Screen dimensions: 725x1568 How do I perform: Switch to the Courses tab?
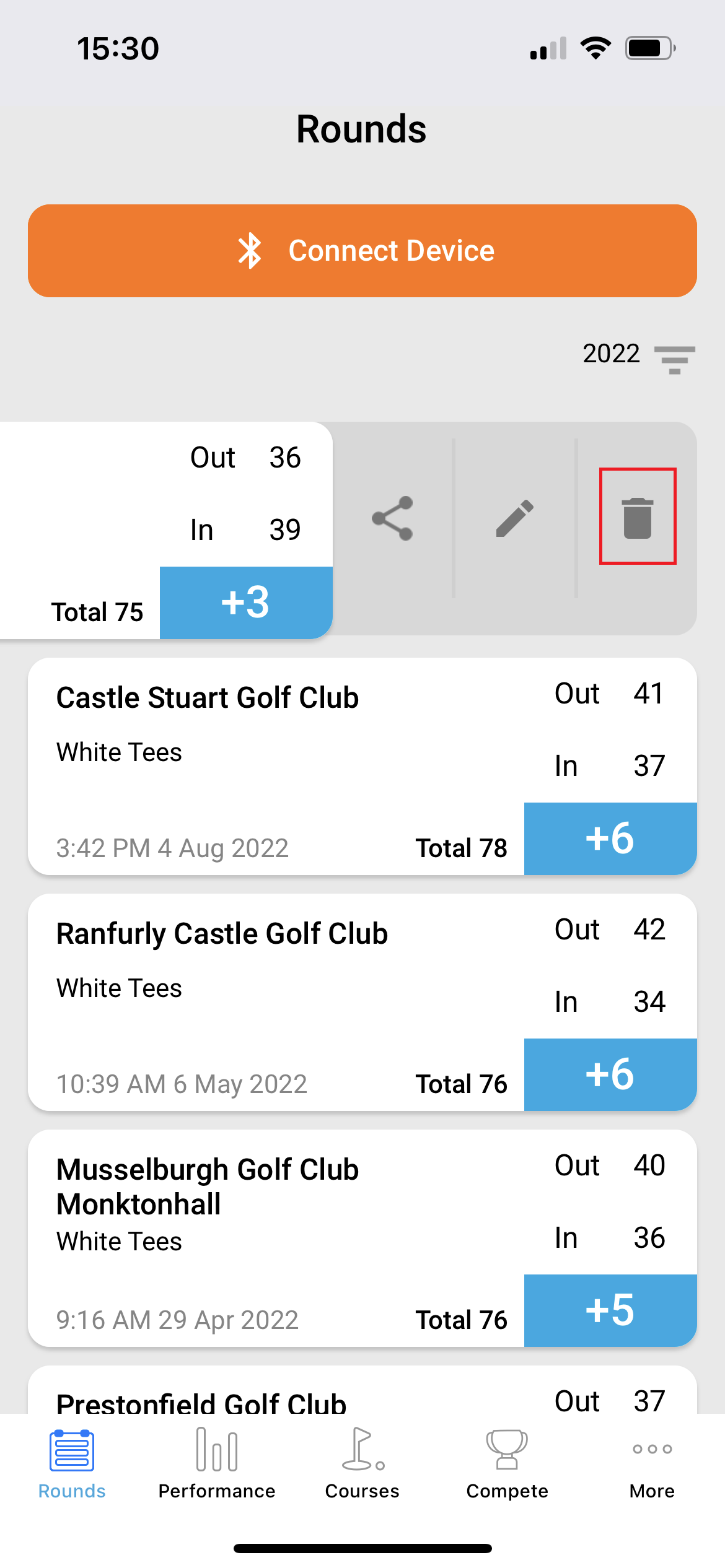point(362,1463)
